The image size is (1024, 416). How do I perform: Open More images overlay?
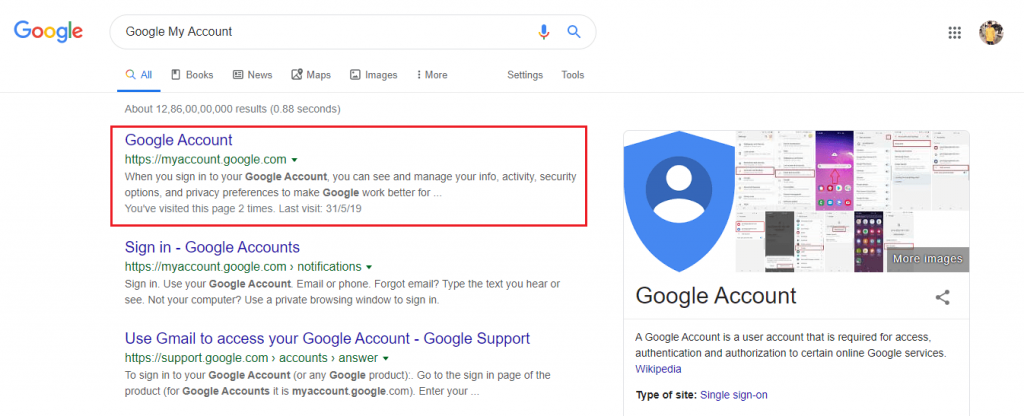[x=927, y=259]
